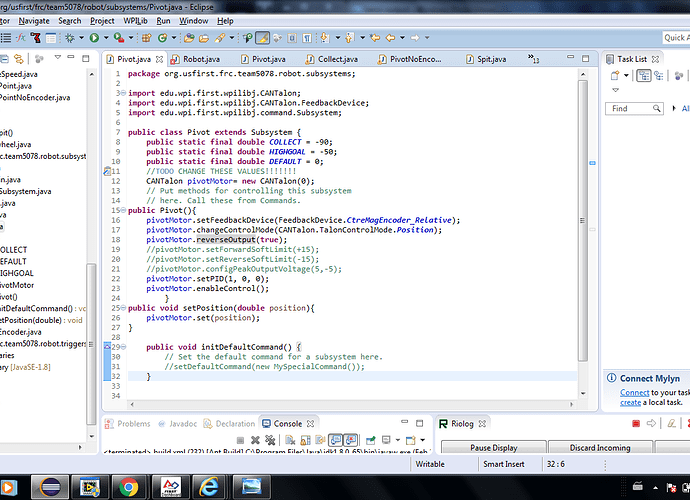Show hidden editor tabs list (»13)

click(x=533, y=59)
